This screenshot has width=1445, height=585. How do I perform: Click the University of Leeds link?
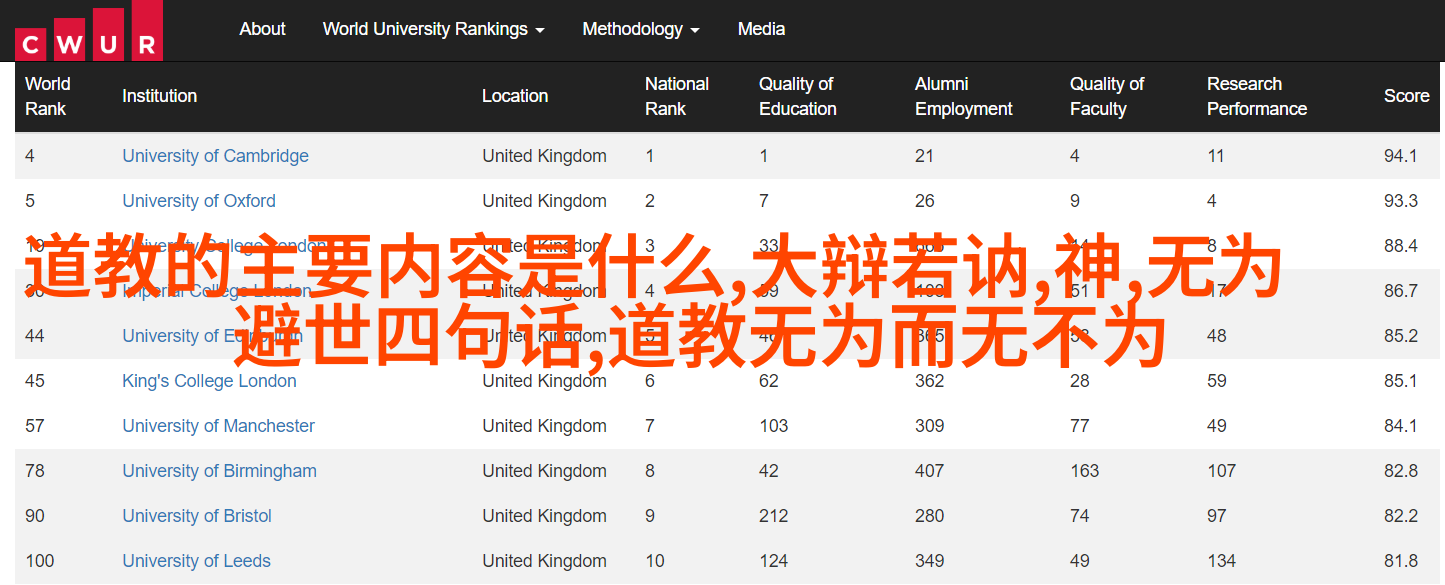tap(196, 561)
